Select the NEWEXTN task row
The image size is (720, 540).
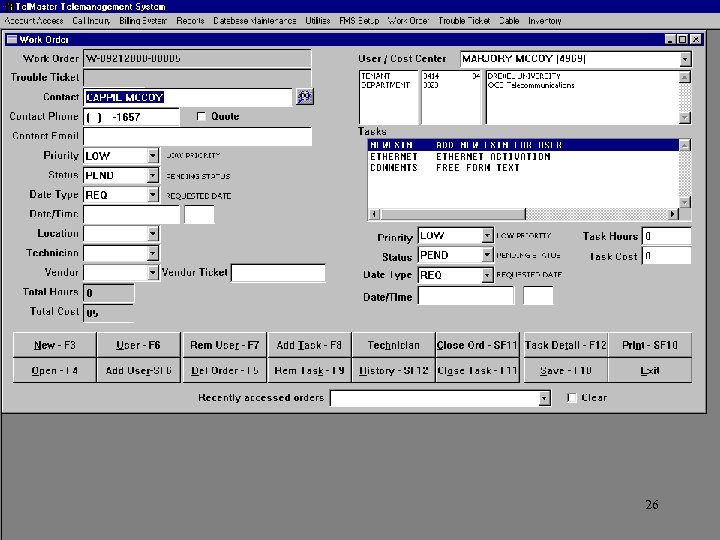(523, 145)
